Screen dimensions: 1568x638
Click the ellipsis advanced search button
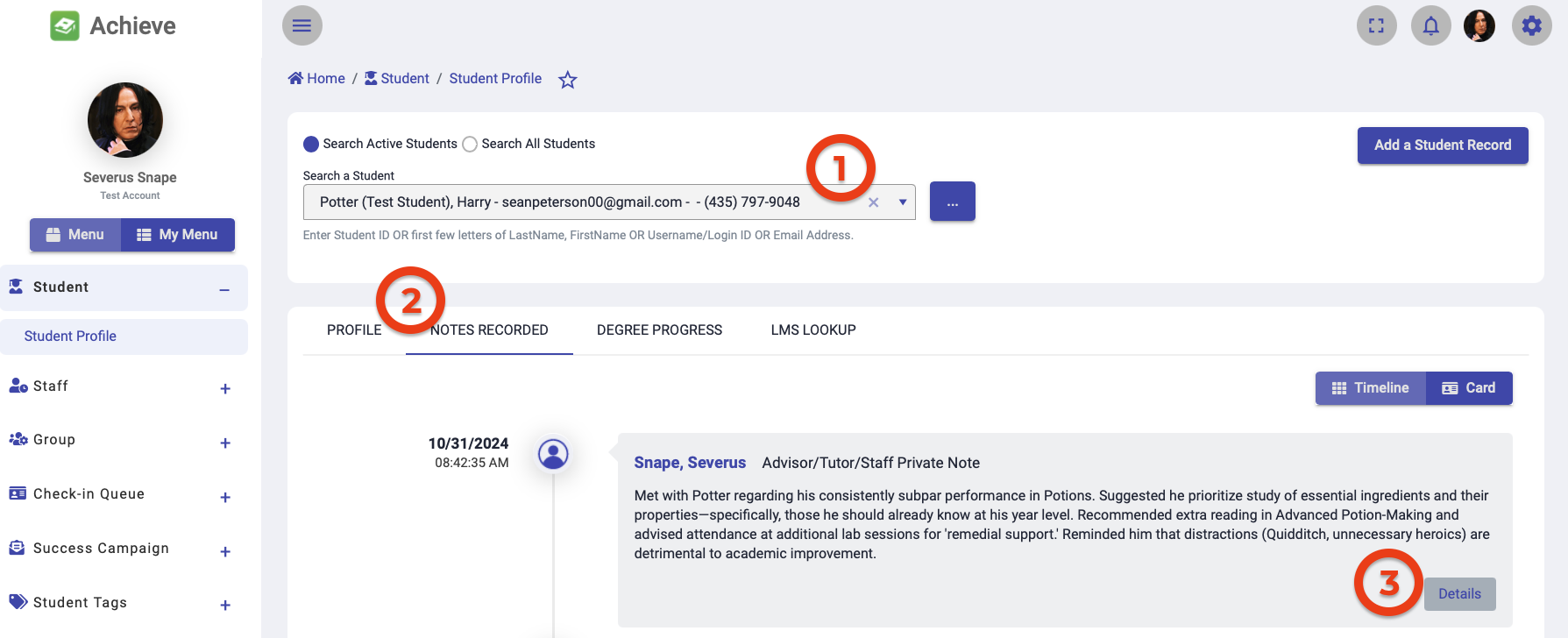(953, 202)
